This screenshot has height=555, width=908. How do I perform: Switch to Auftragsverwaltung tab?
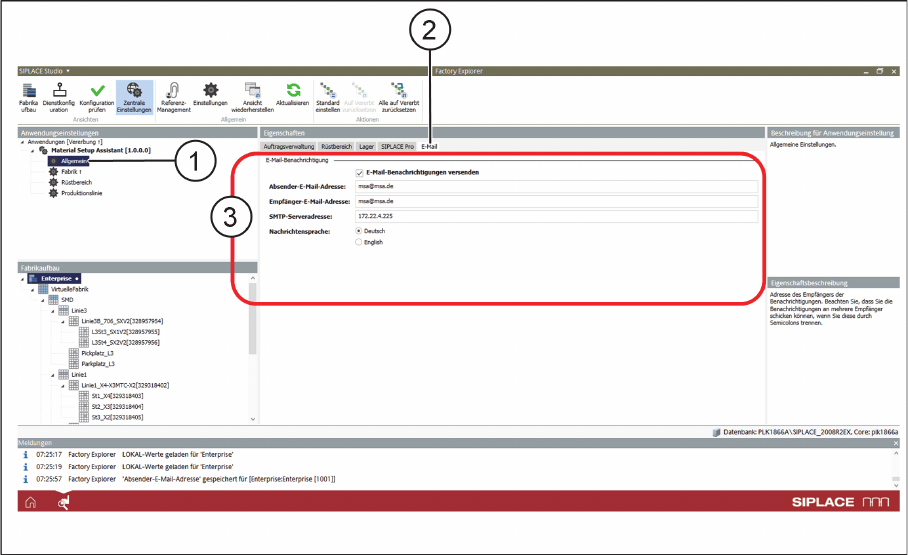pyautogui.click(x=289, y=147)
